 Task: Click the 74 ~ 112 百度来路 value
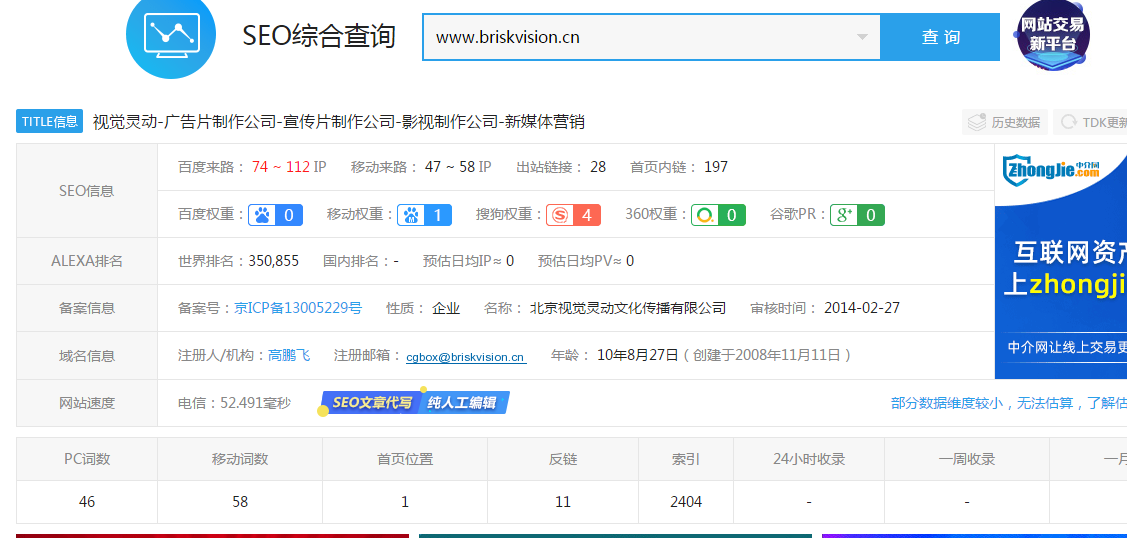[x=281, y=167]
